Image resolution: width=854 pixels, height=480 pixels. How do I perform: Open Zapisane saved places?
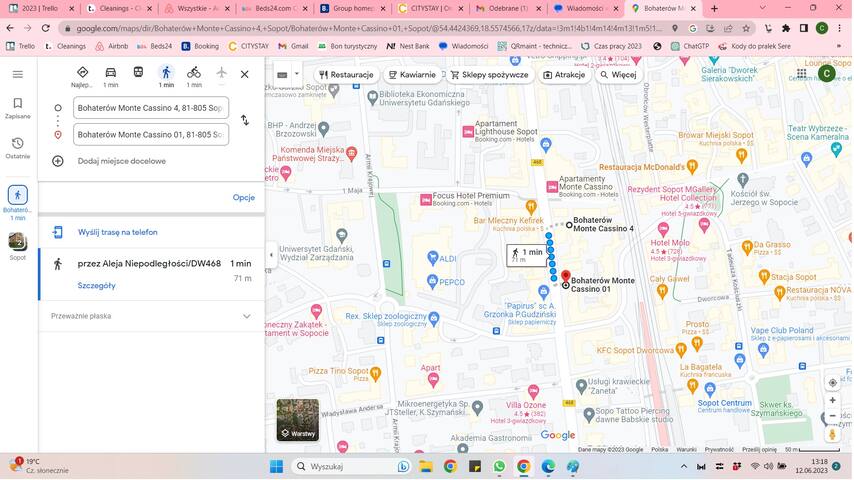tap(17, 108)
